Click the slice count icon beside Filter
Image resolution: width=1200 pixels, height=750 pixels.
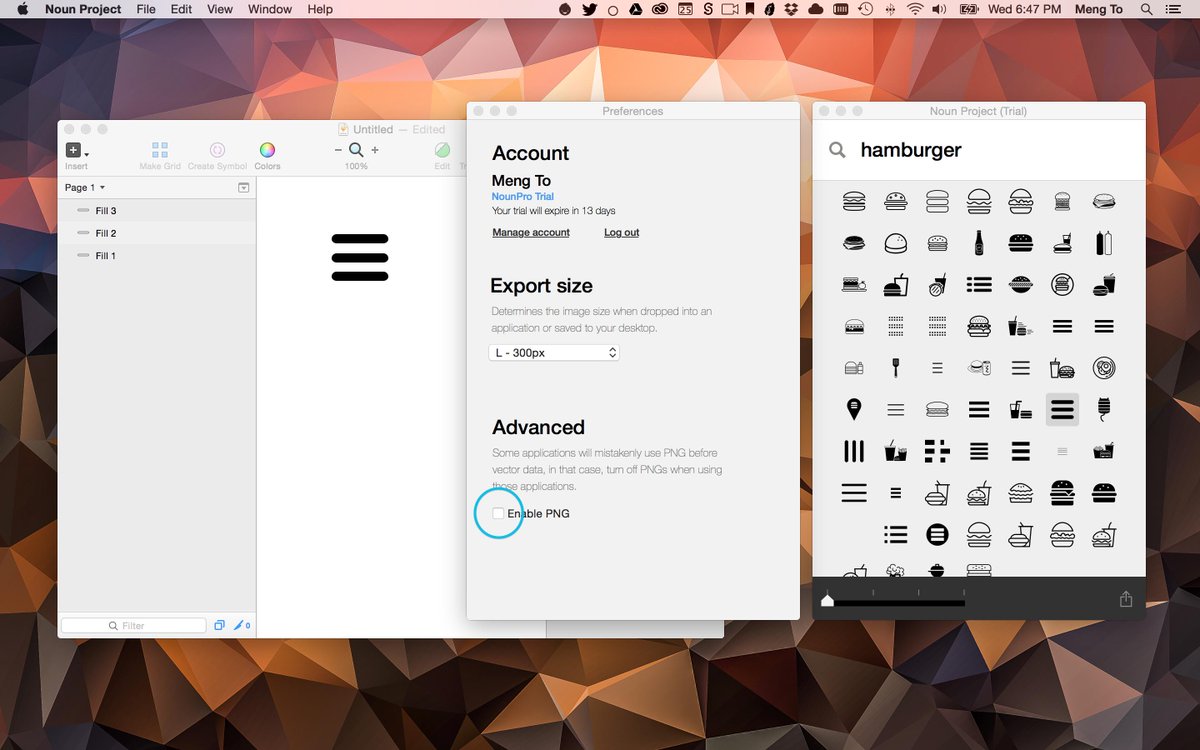[x=242, y=625]
